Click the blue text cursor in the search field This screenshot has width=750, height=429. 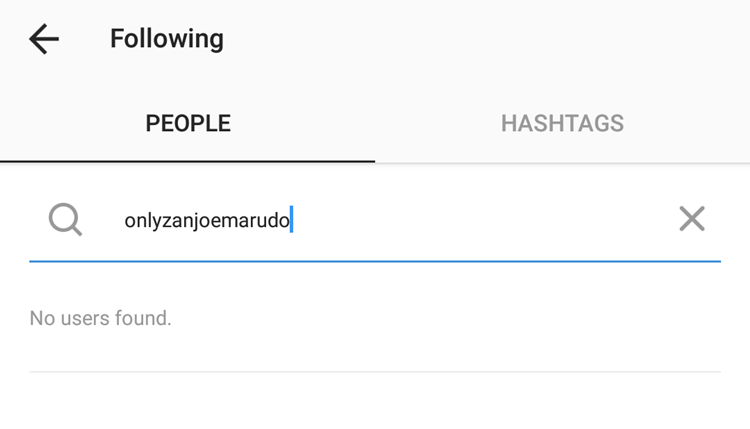tap(291, 219)
